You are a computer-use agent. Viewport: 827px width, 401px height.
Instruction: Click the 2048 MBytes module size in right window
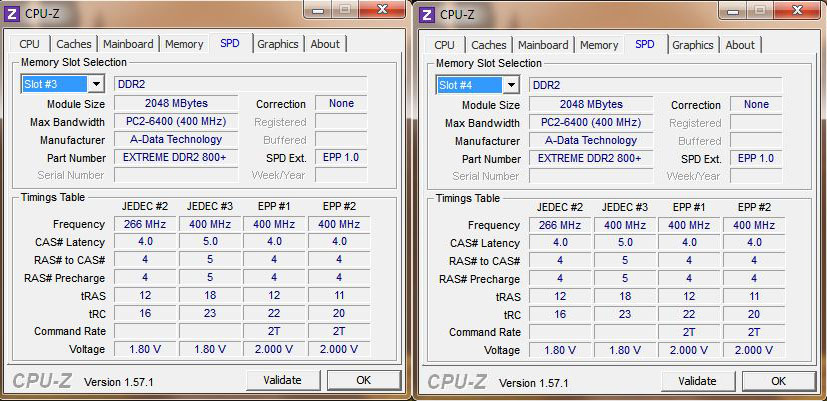591,104
